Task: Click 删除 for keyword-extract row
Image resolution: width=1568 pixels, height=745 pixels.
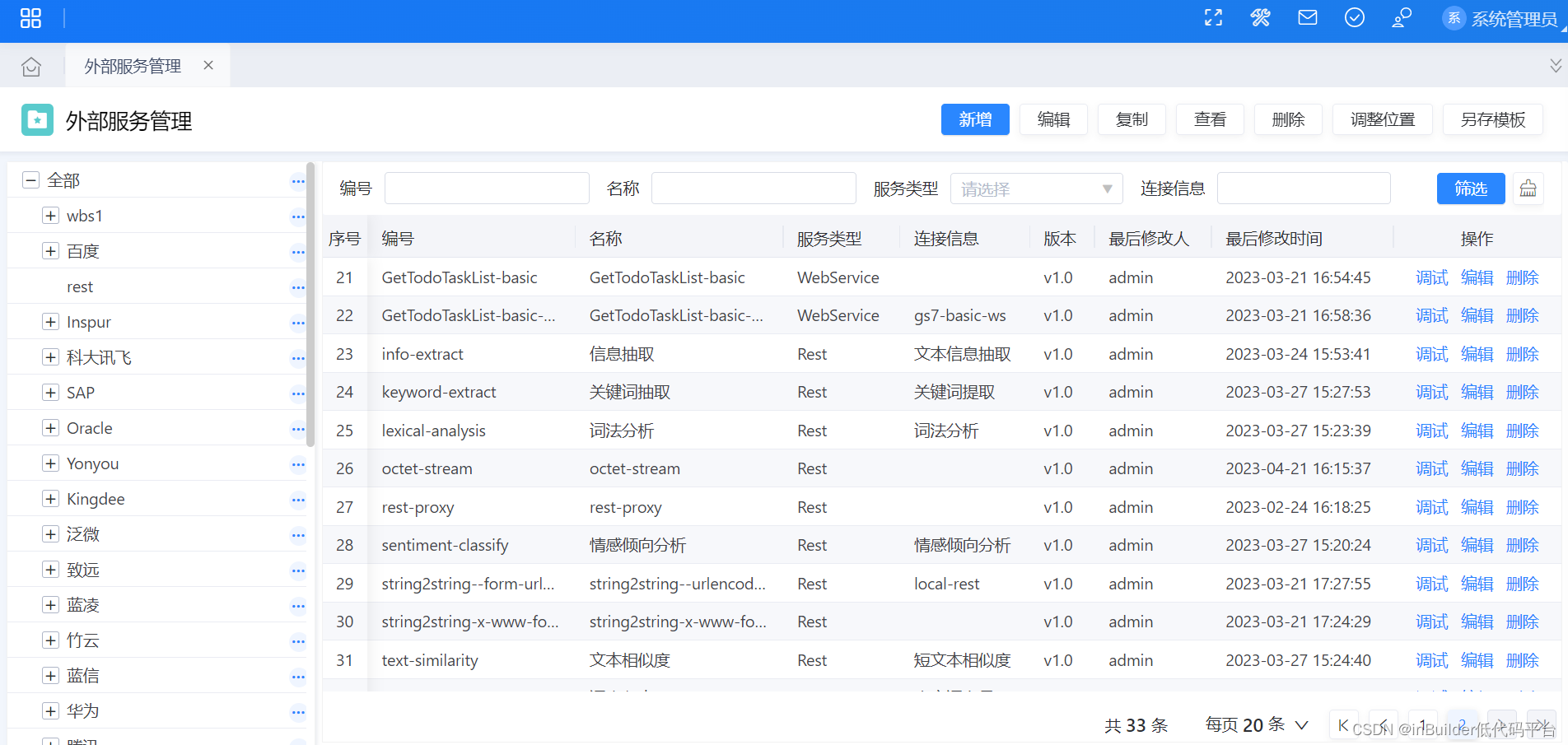Action: click(x=1522, y=392)
